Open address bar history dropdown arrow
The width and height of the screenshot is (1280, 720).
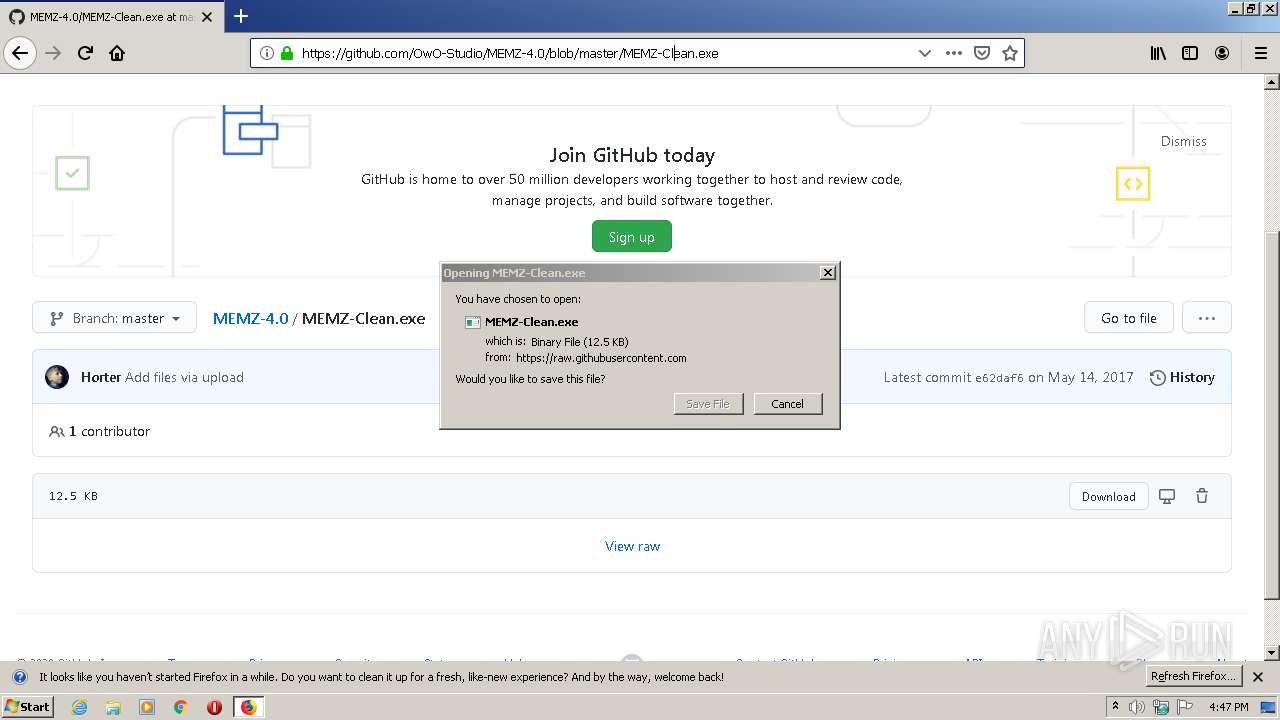pyautogui.click(x=924, y=53)
